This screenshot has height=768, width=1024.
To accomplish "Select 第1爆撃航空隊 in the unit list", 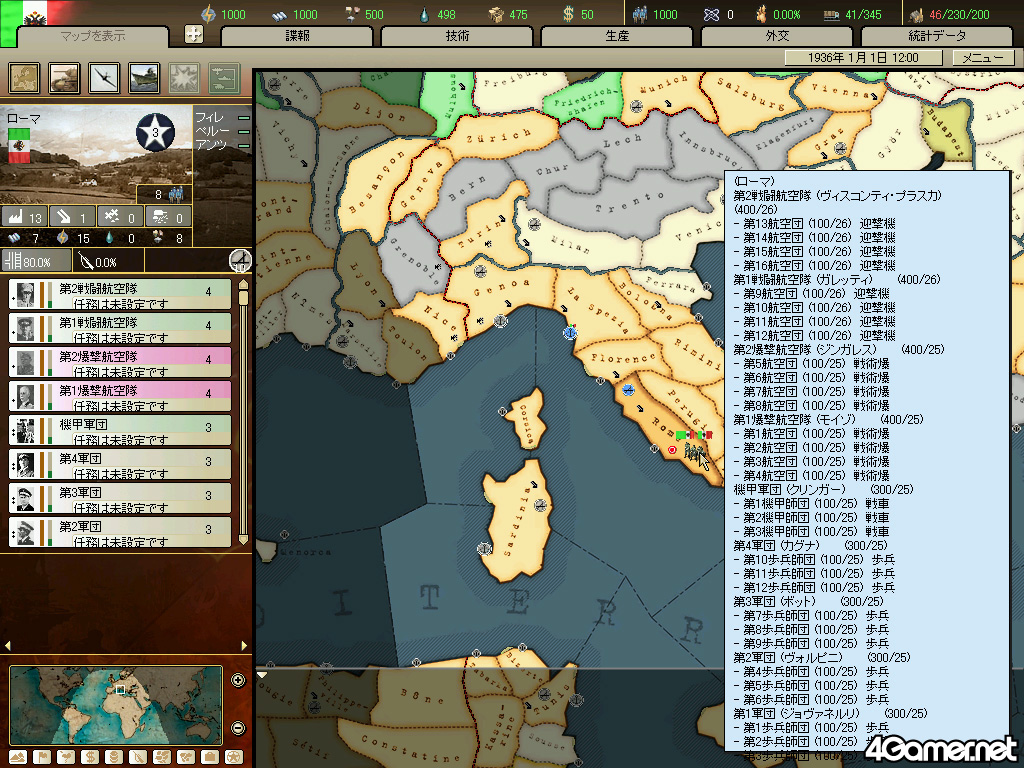I will click(120, 396).
